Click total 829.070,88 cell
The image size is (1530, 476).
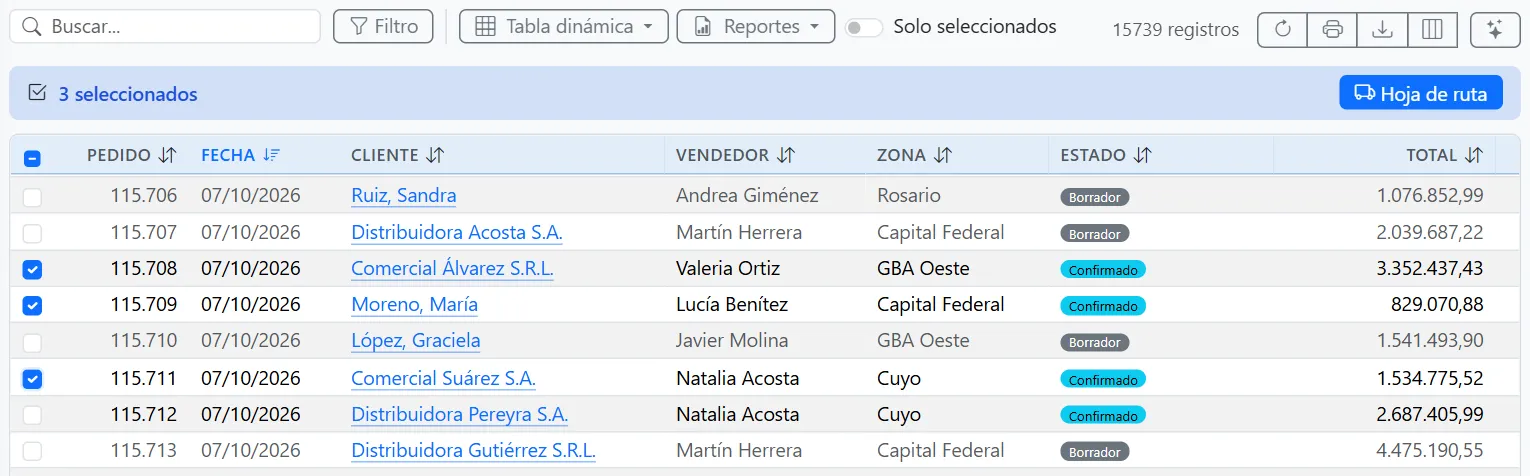coord(1437,304)
